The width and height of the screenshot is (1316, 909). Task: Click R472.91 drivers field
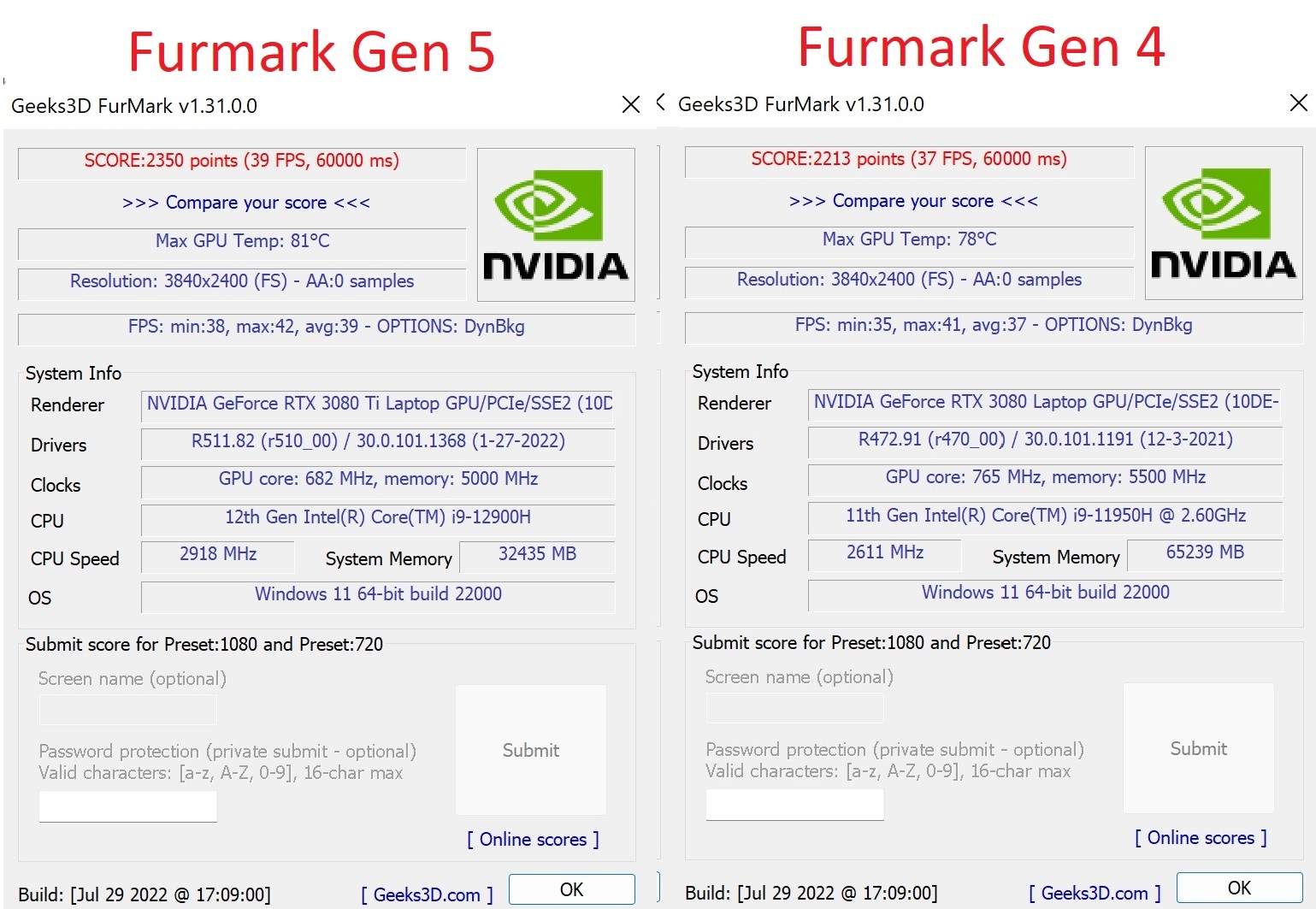pos(1045,441)
